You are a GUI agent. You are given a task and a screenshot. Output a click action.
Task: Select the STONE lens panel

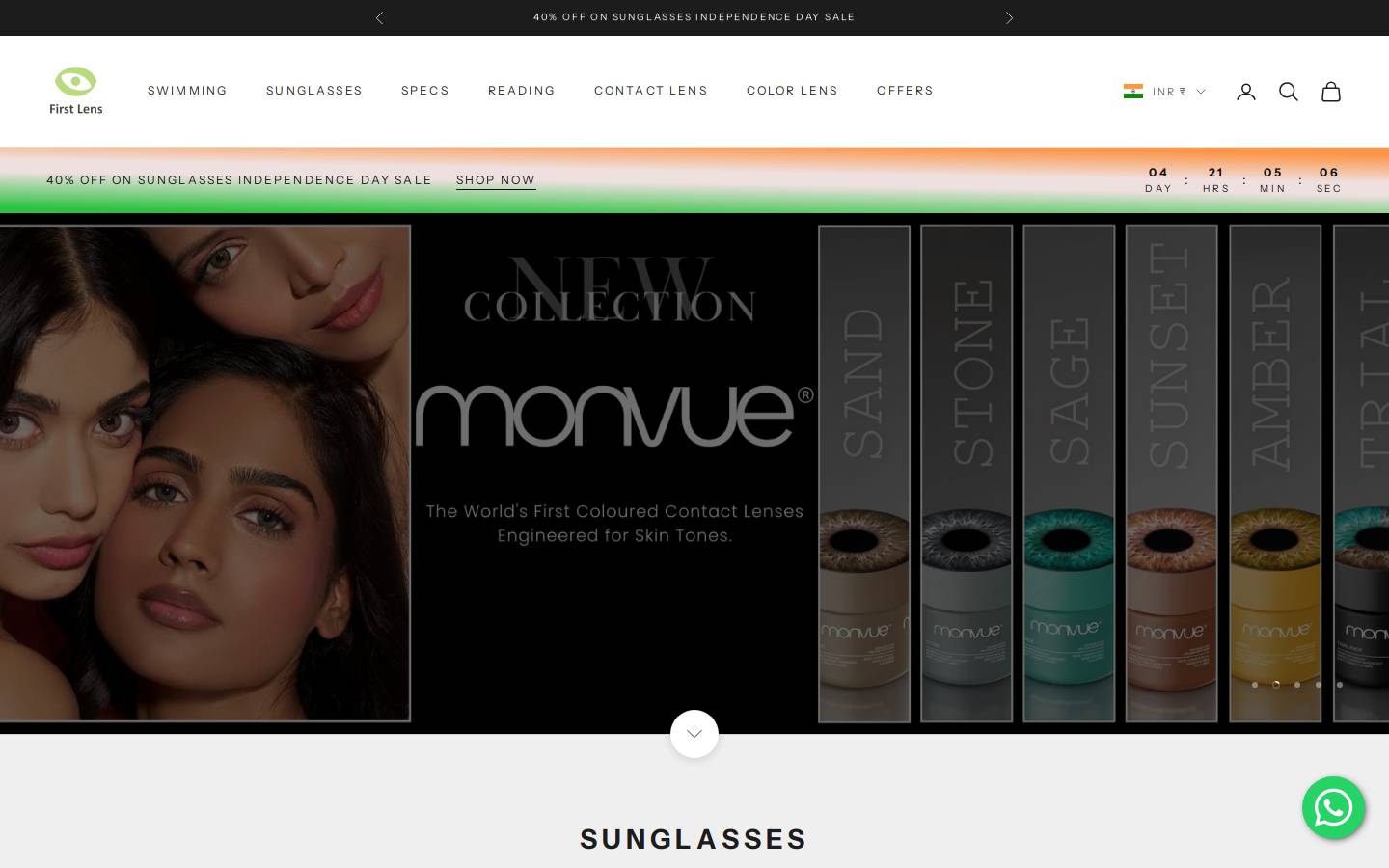[x=967, y=474]
